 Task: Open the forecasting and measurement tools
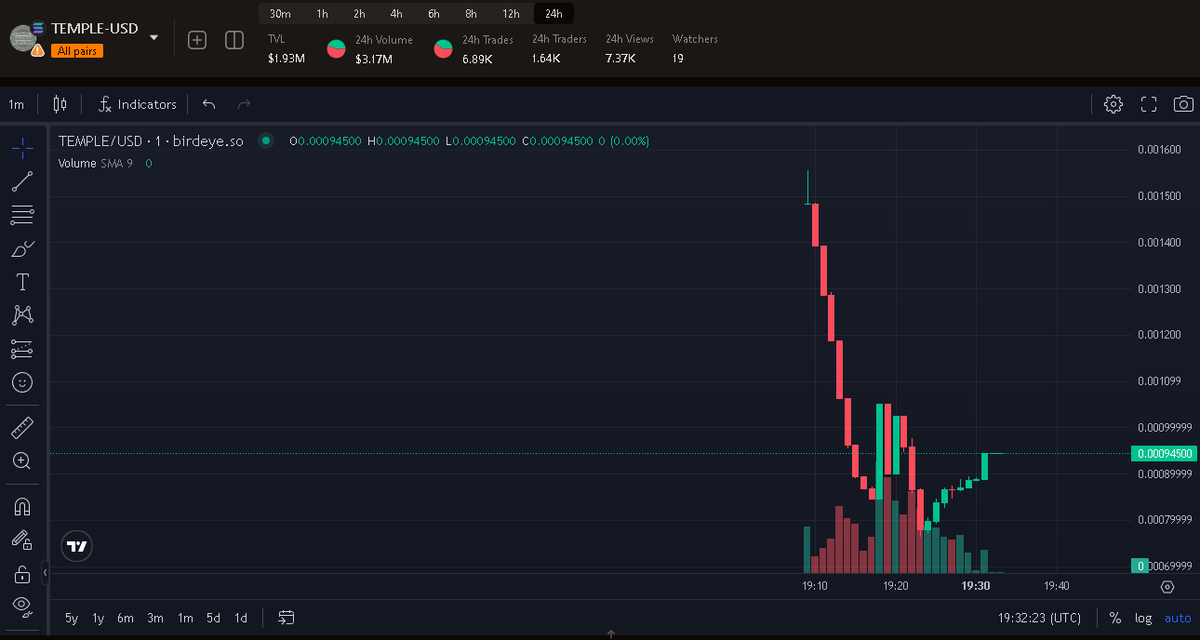coord(22,349)
